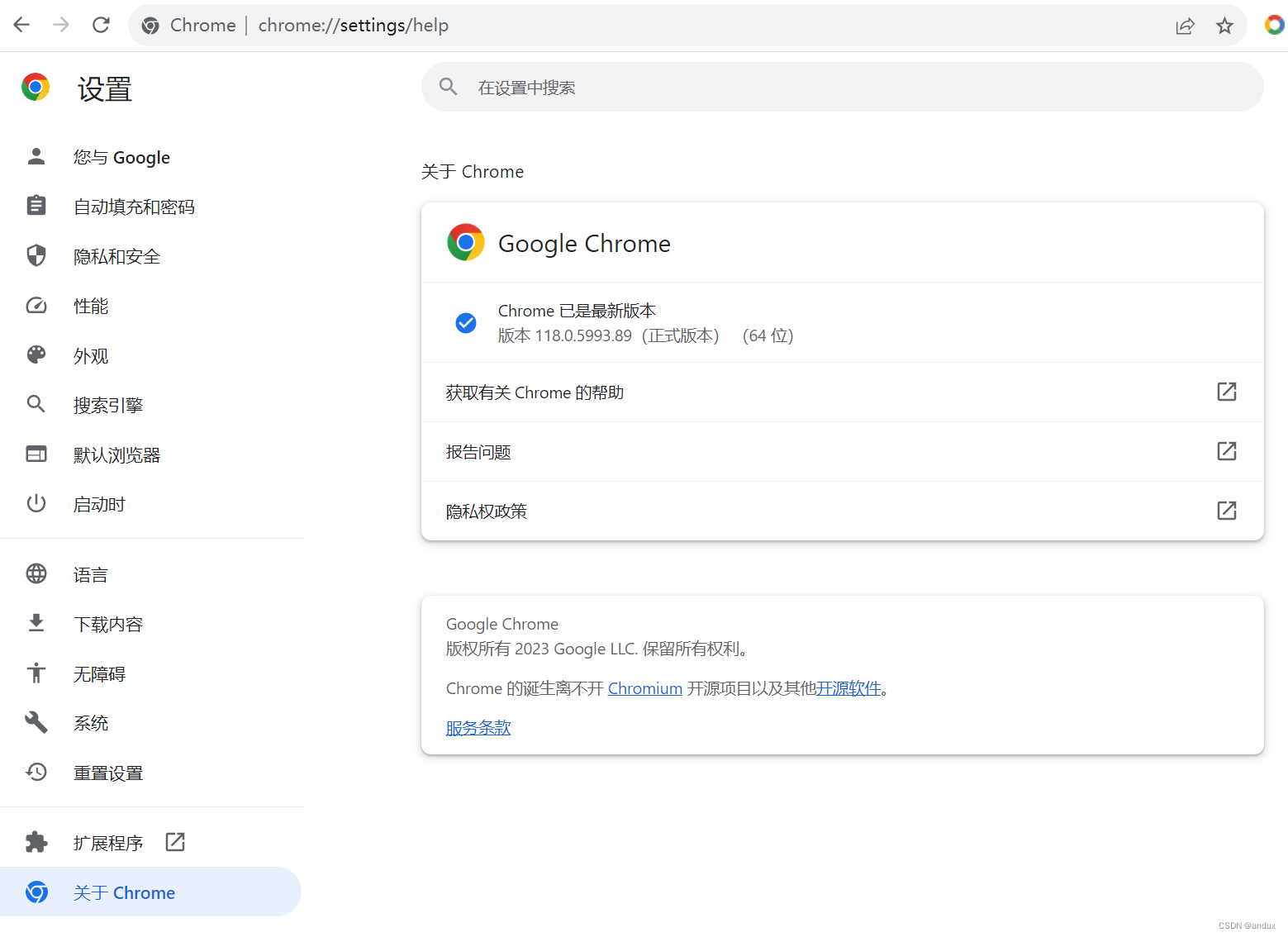
Task: Click the power icon for 启动时
Action: [x=36, y=503]
